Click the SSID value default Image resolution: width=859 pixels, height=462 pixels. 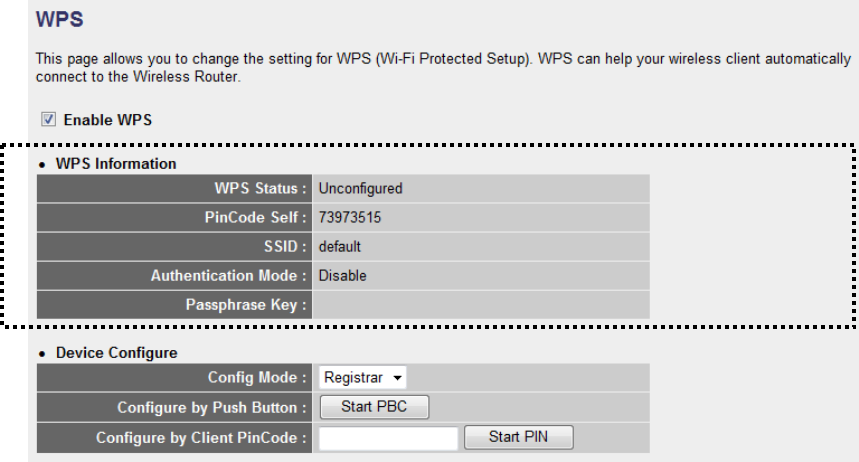click(x=339, y=246)
